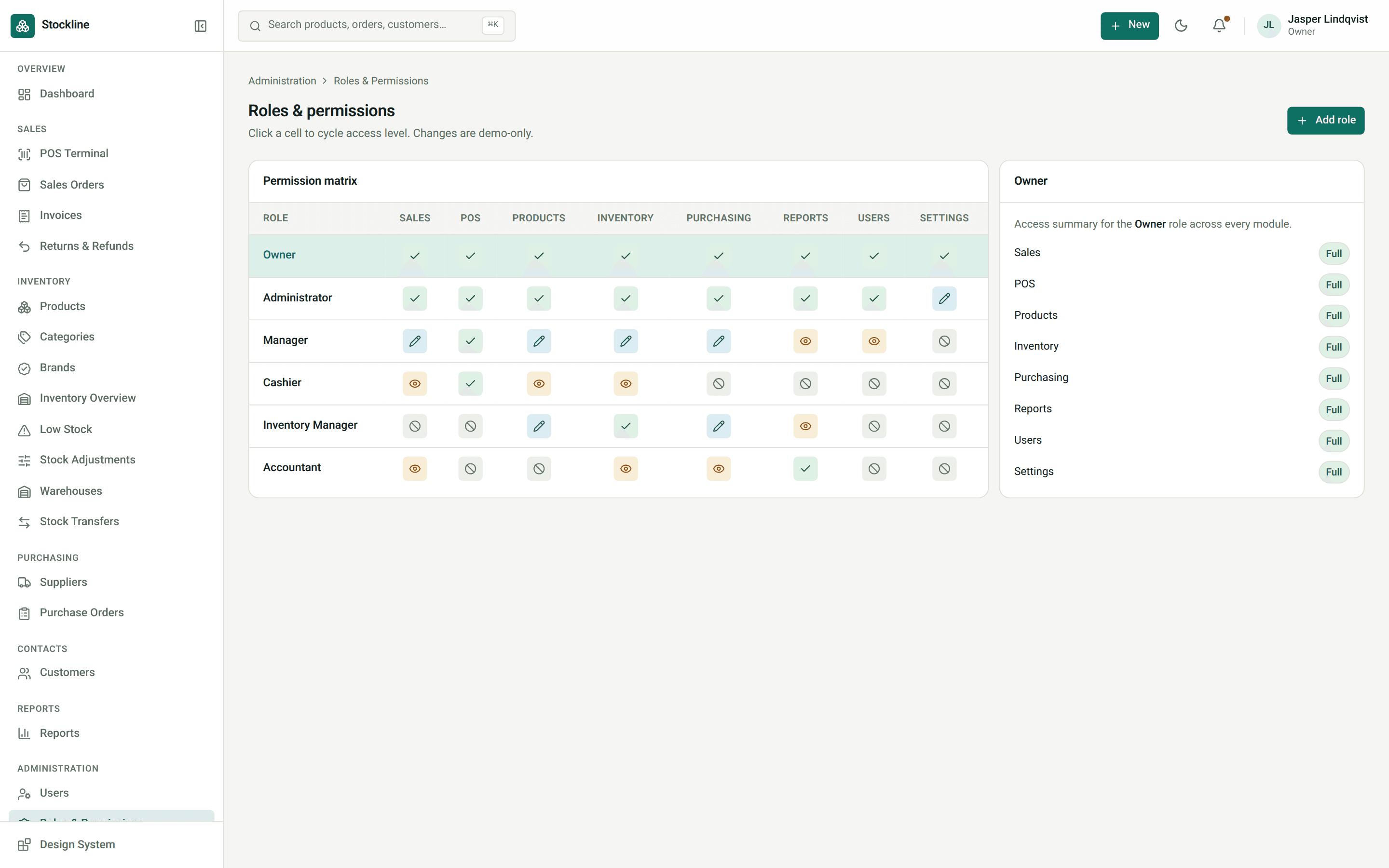
Task: Open Categories sidebar item
Action: click(111, 337)
